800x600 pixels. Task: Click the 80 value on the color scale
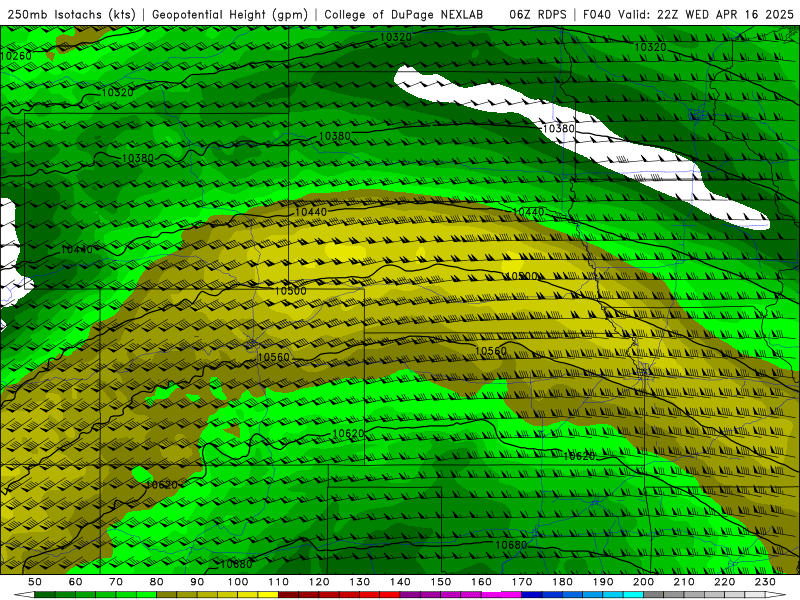pos(157,582)
